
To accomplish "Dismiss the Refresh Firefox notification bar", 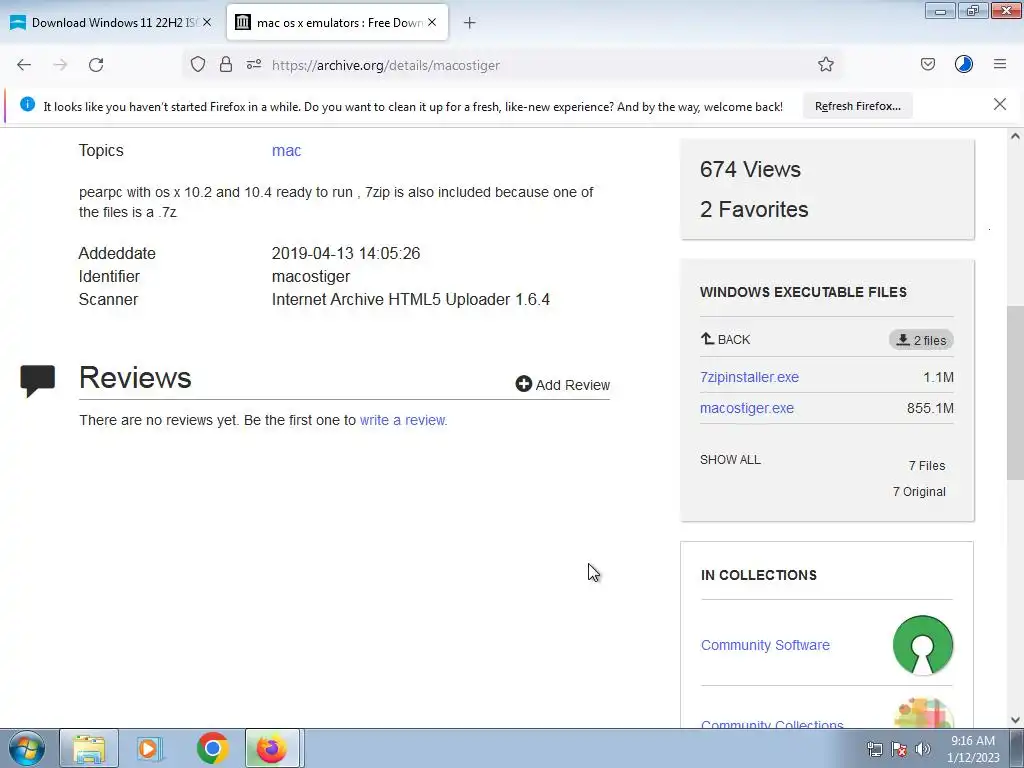I will 1000,104.
